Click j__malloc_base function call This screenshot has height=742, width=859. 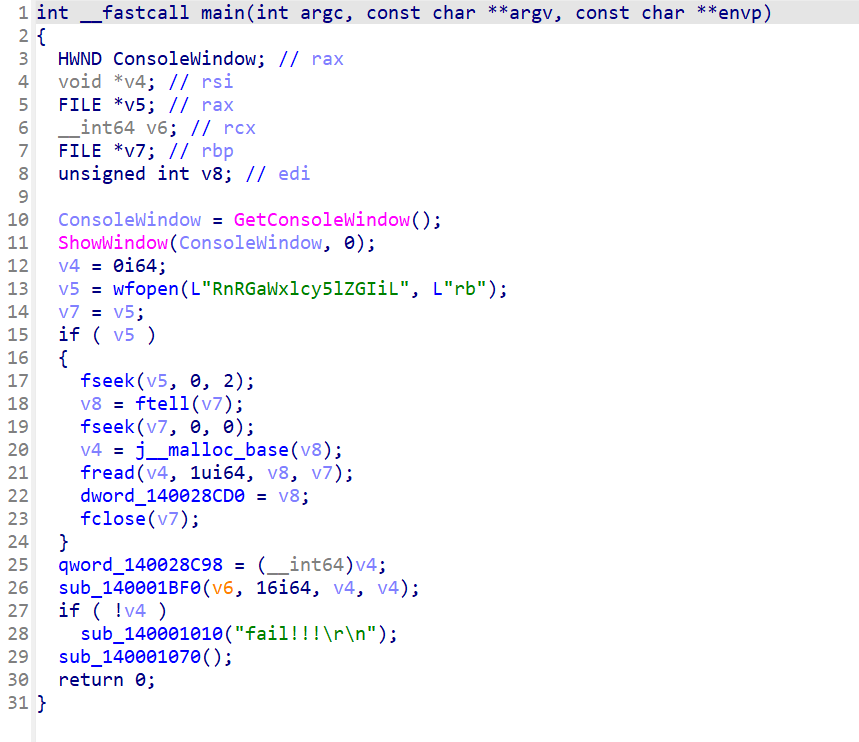coord(212,450)
